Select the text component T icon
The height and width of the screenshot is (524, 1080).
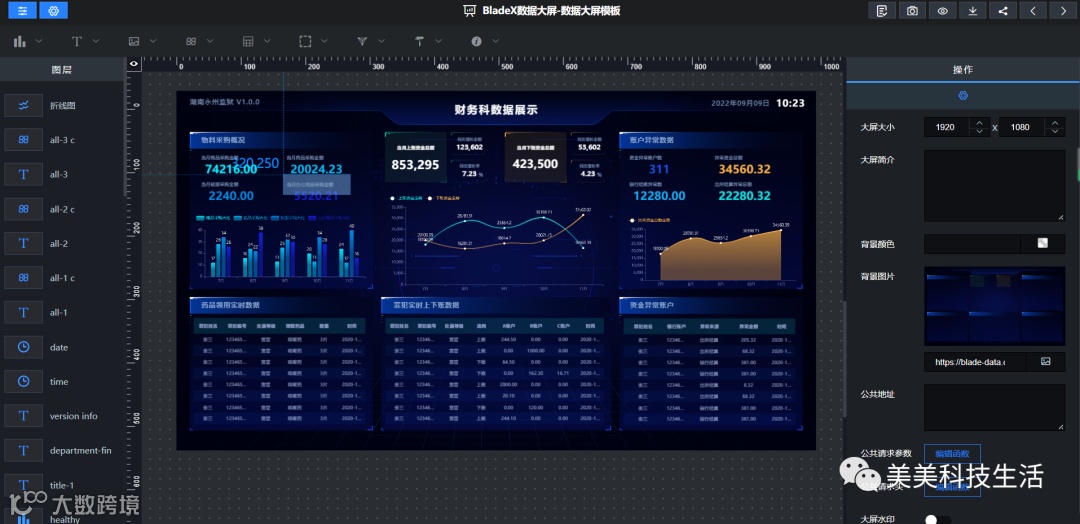pos(76,41)
